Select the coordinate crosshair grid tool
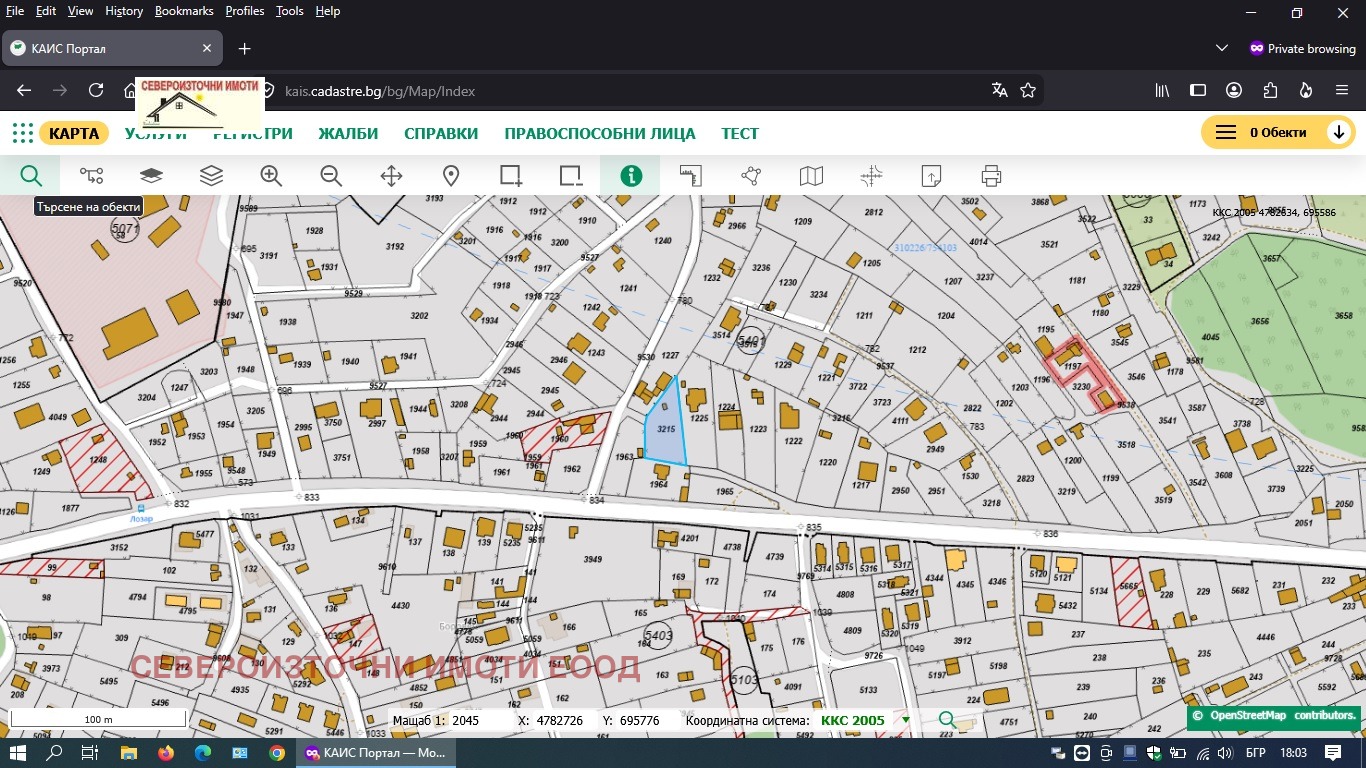 pos(871,176)
